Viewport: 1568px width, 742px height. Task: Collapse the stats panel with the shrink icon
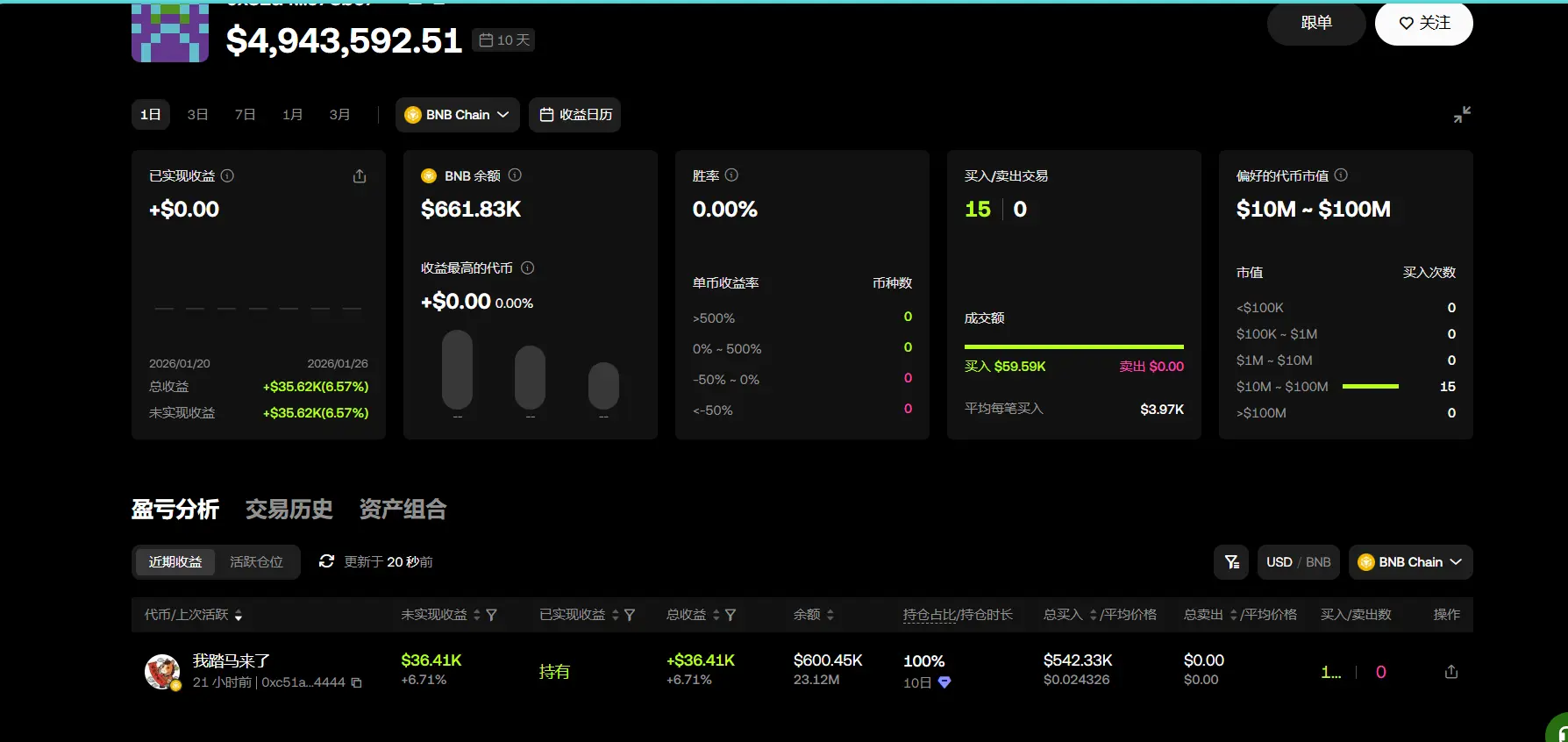1462,115
